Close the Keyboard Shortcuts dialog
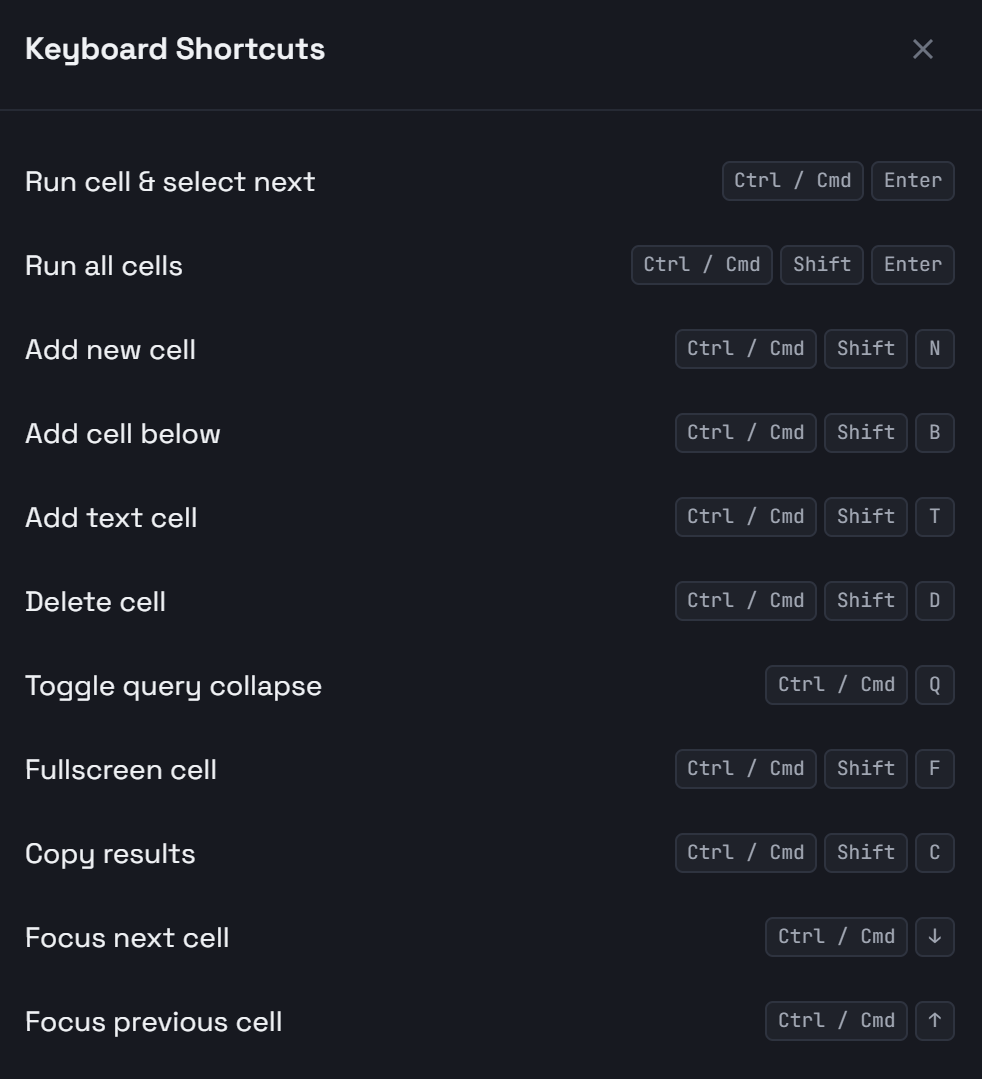 pyautogui.click(x=922, y=48)
